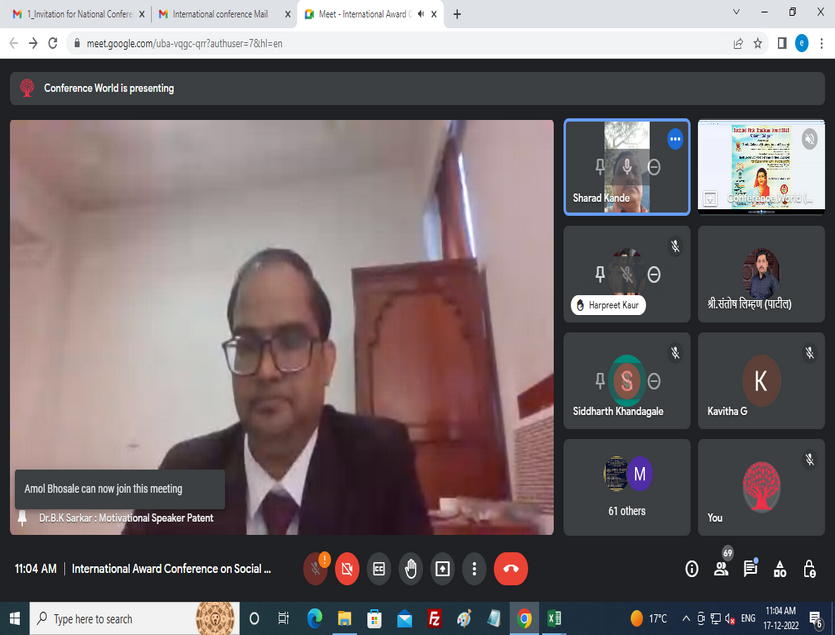The image size is (835, 635).
Task: Open the taskbar clock and date
Action: (x=781, y=618)
